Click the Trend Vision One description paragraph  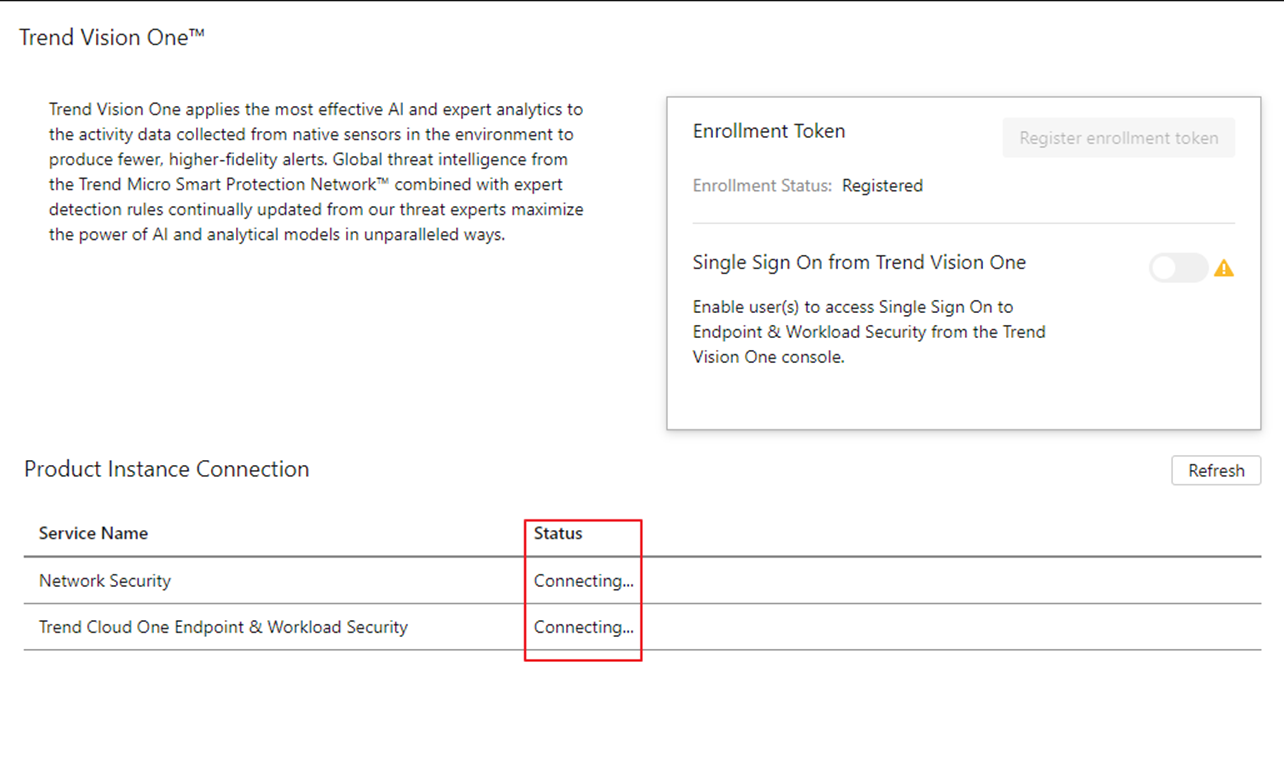[316, 172]
